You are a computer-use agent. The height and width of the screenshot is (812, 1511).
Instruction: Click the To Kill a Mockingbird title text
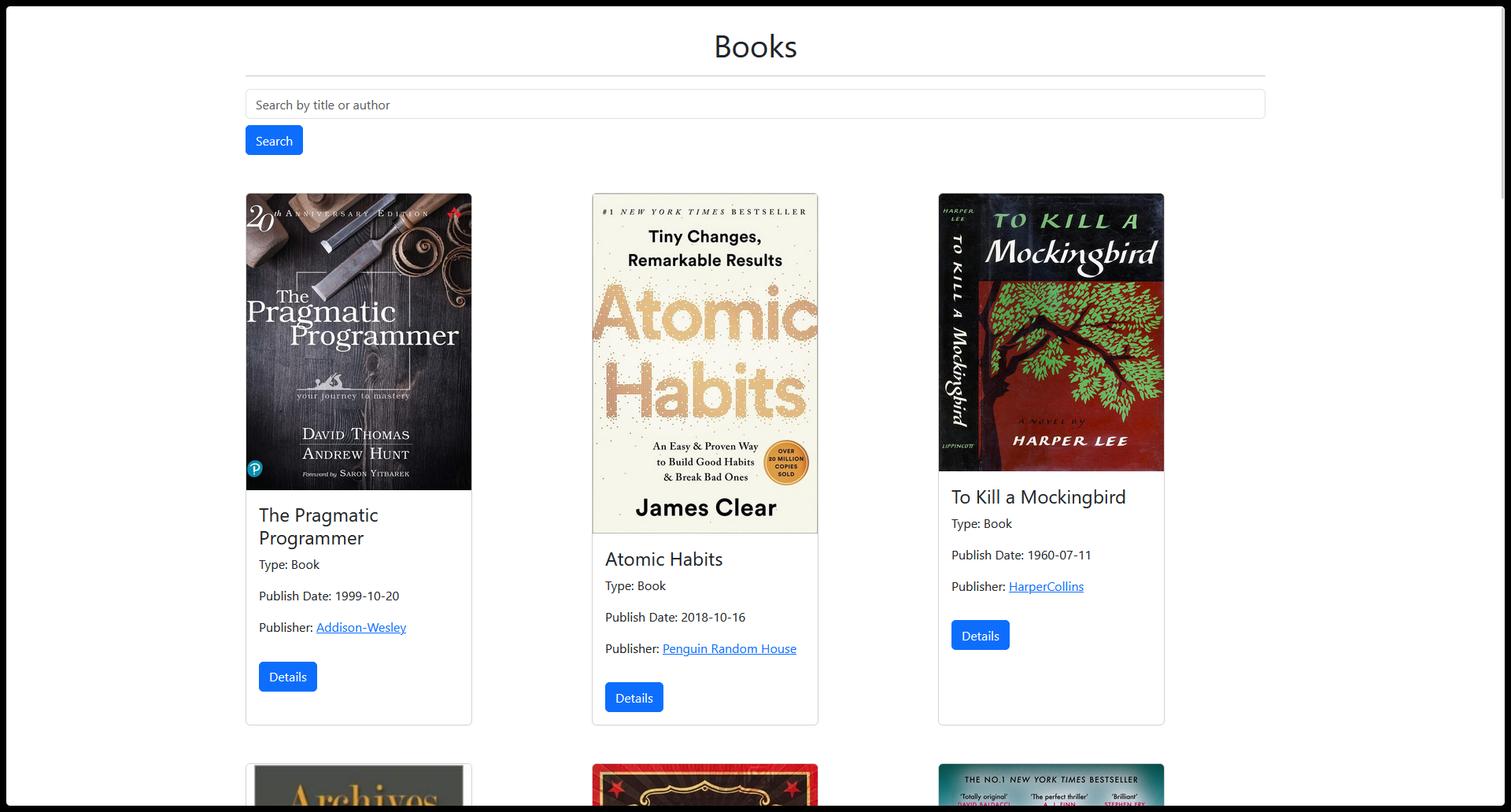click(x=1039, y=496)
